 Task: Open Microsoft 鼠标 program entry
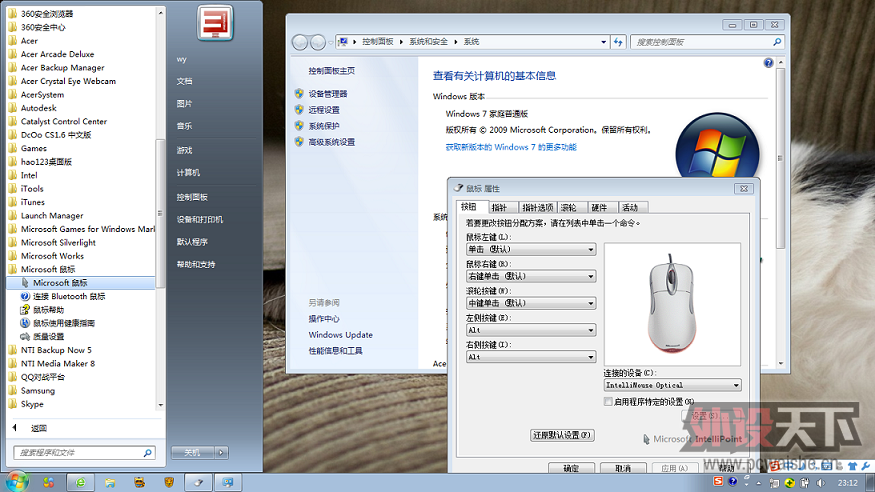81,283
